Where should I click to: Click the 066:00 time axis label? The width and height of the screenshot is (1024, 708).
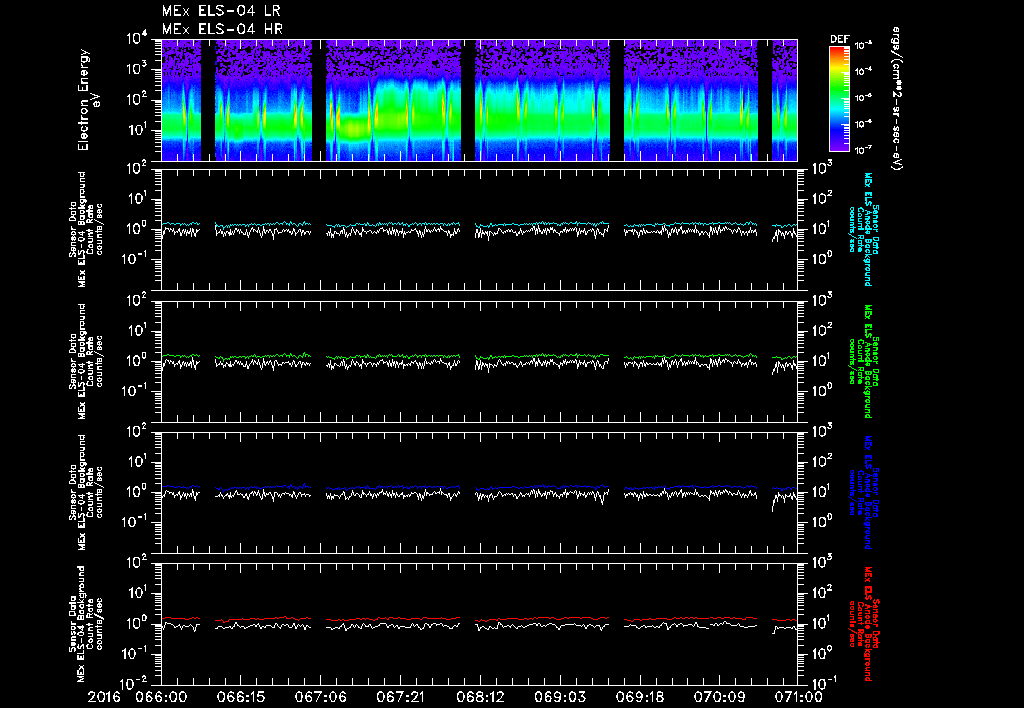pyautogui.click(x=161, y=697)
